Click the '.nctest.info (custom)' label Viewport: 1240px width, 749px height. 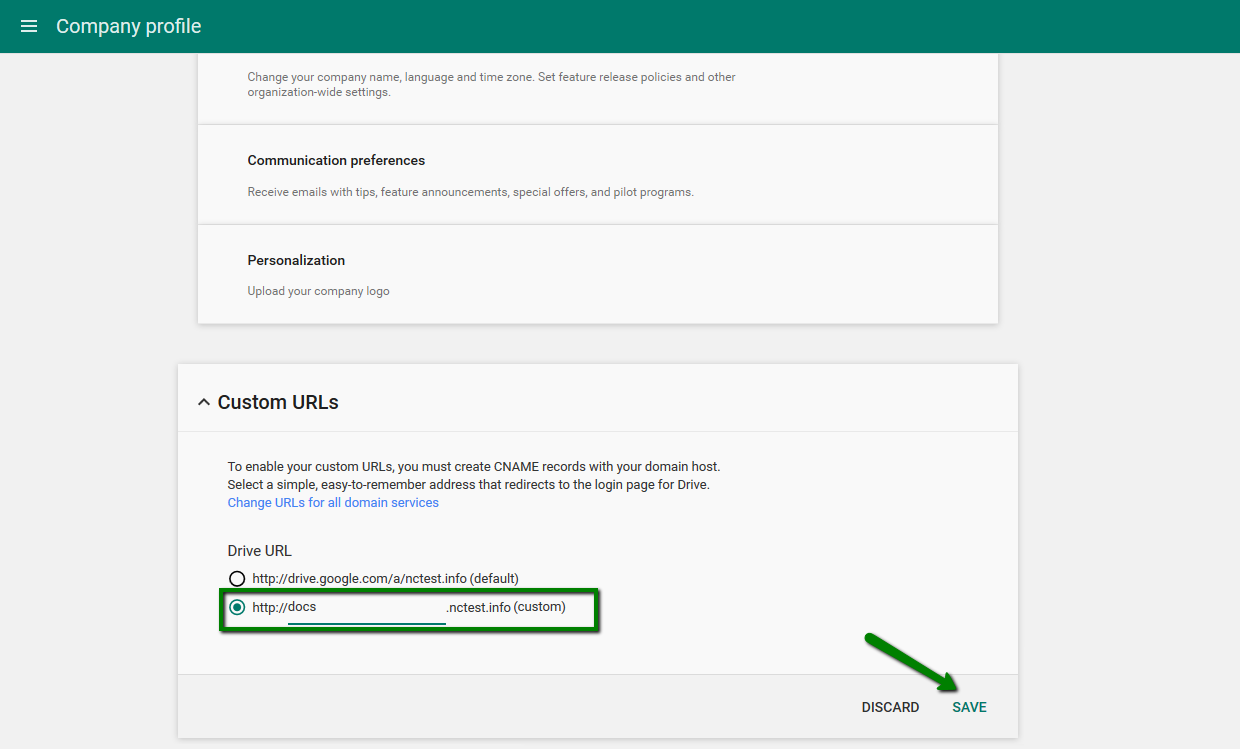[506, 608]
